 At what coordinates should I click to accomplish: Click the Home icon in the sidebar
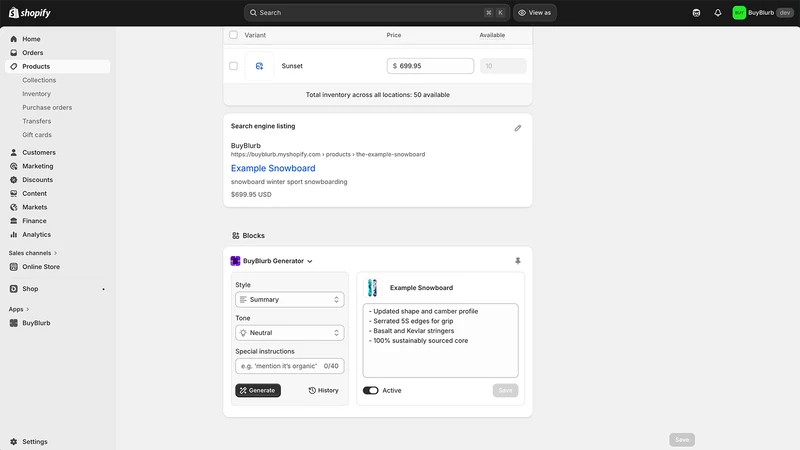coord(14,39)
